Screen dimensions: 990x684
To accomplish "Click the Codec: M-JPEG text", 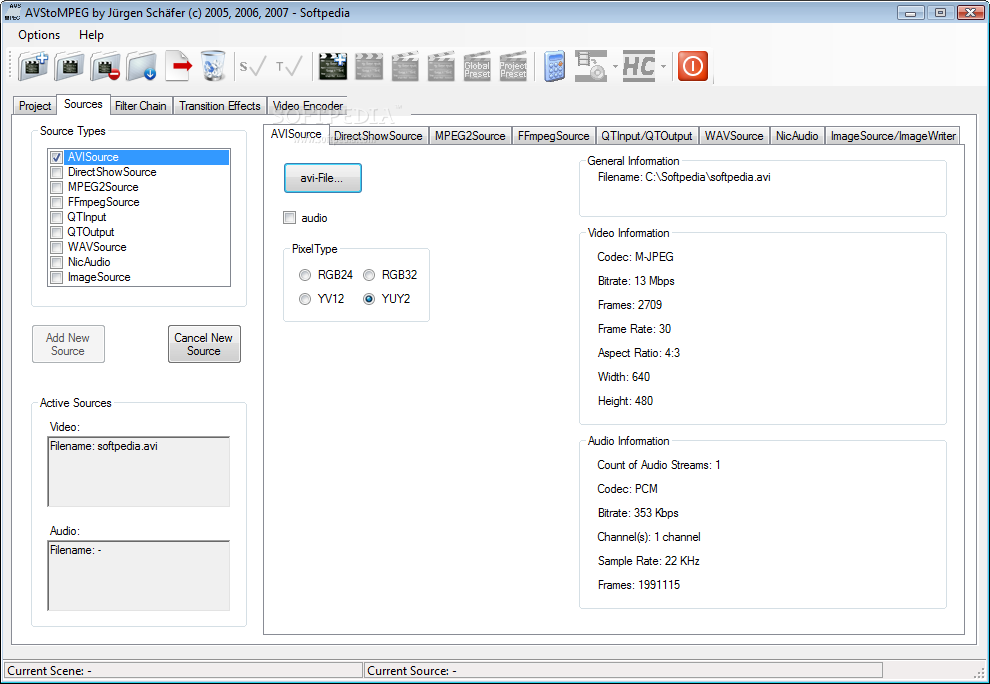I will point(635,257).
